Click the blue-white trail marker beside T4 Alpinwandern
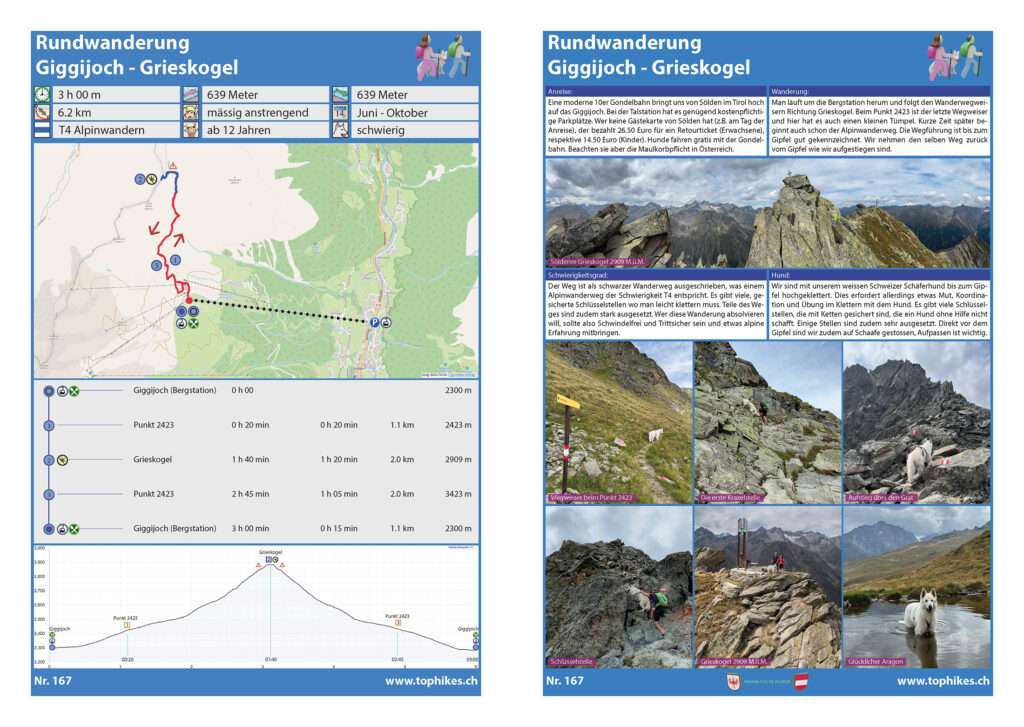The height and width of the screenshot is (727, 1024). click(x=42, y=131)
